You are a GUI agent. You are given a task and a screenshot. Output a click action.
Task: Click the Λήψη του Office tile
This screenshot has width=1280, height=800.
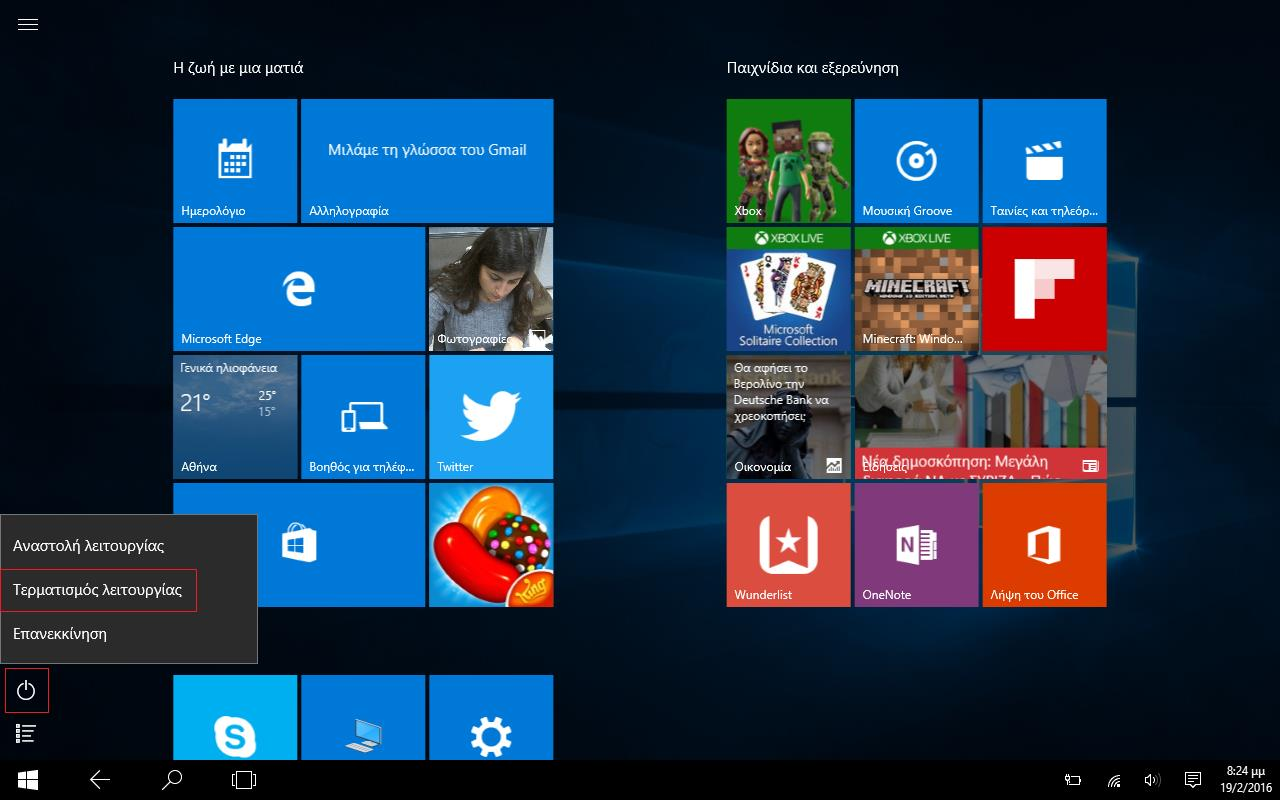pos(1045,545)
